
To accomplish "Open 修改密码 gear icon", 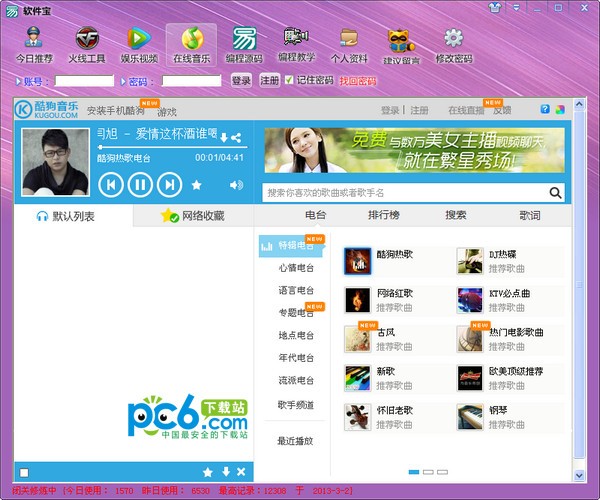I will 454,45.
